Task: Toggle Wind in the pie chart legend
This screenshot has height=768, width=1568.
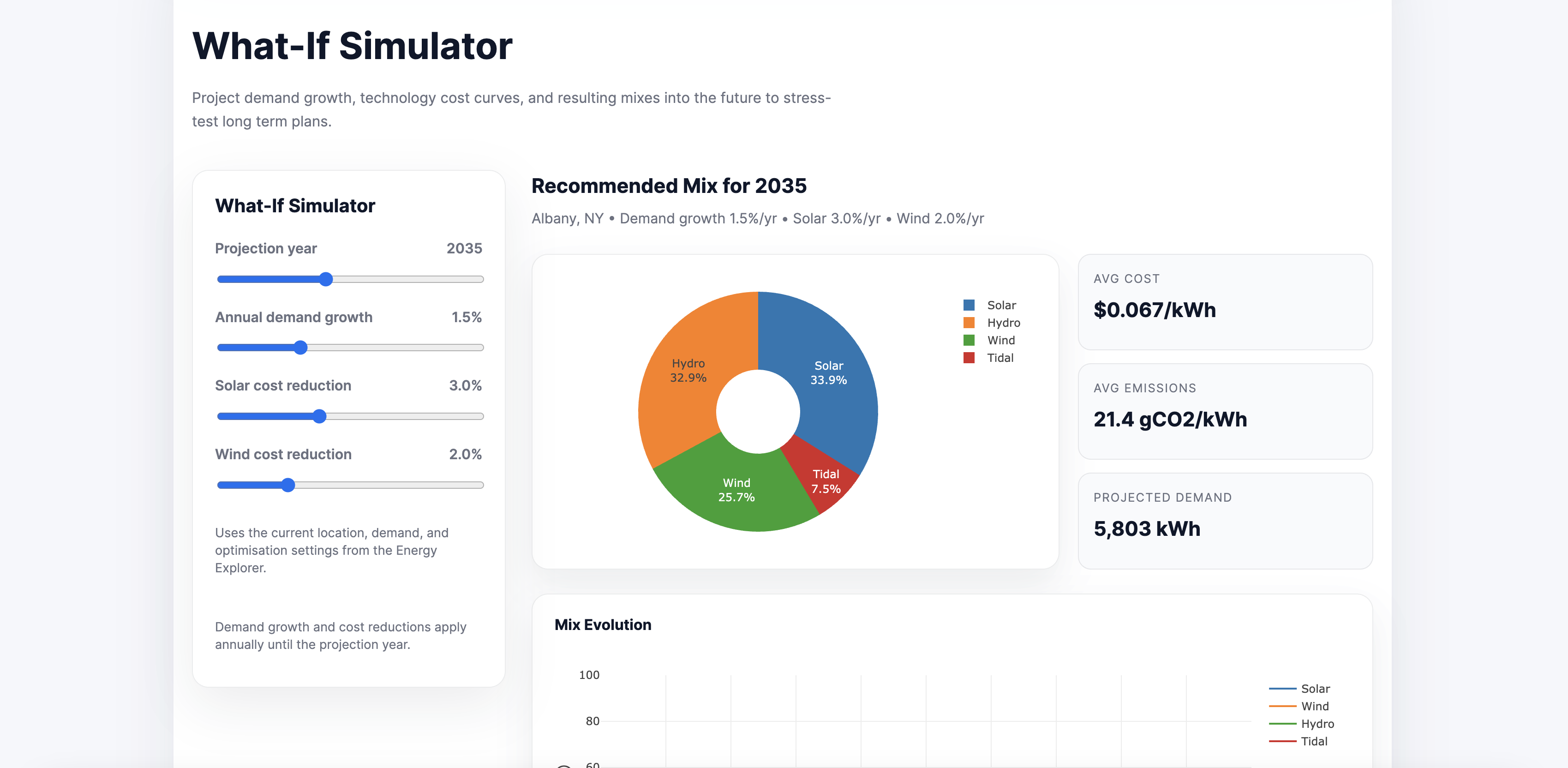Action: pos(1000,341)
